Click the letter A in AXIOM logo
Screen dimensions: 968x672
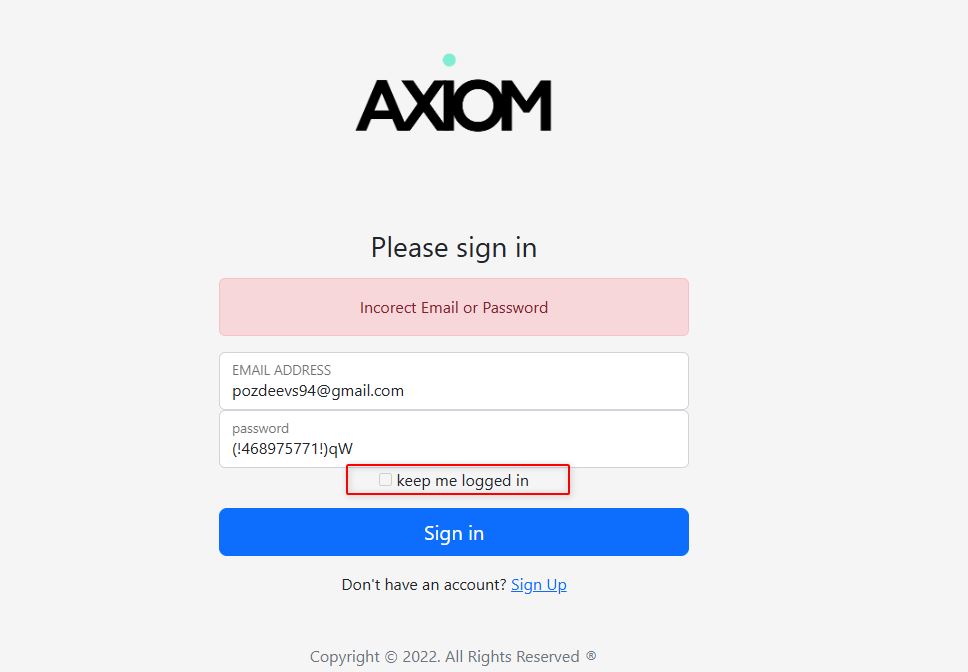point(378,106)
